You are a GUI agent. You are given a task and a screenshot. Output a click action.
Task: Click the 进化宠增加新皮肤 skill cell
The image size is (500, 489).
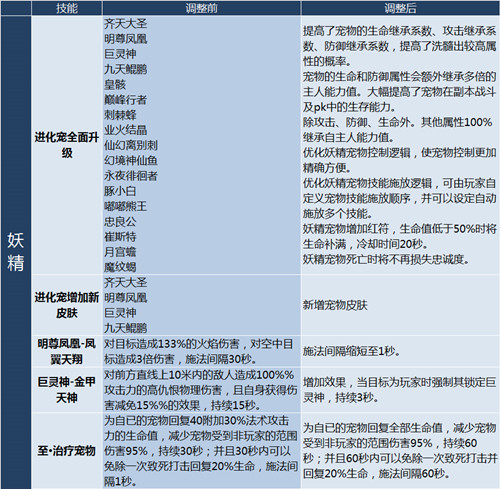tap(67, 305)
